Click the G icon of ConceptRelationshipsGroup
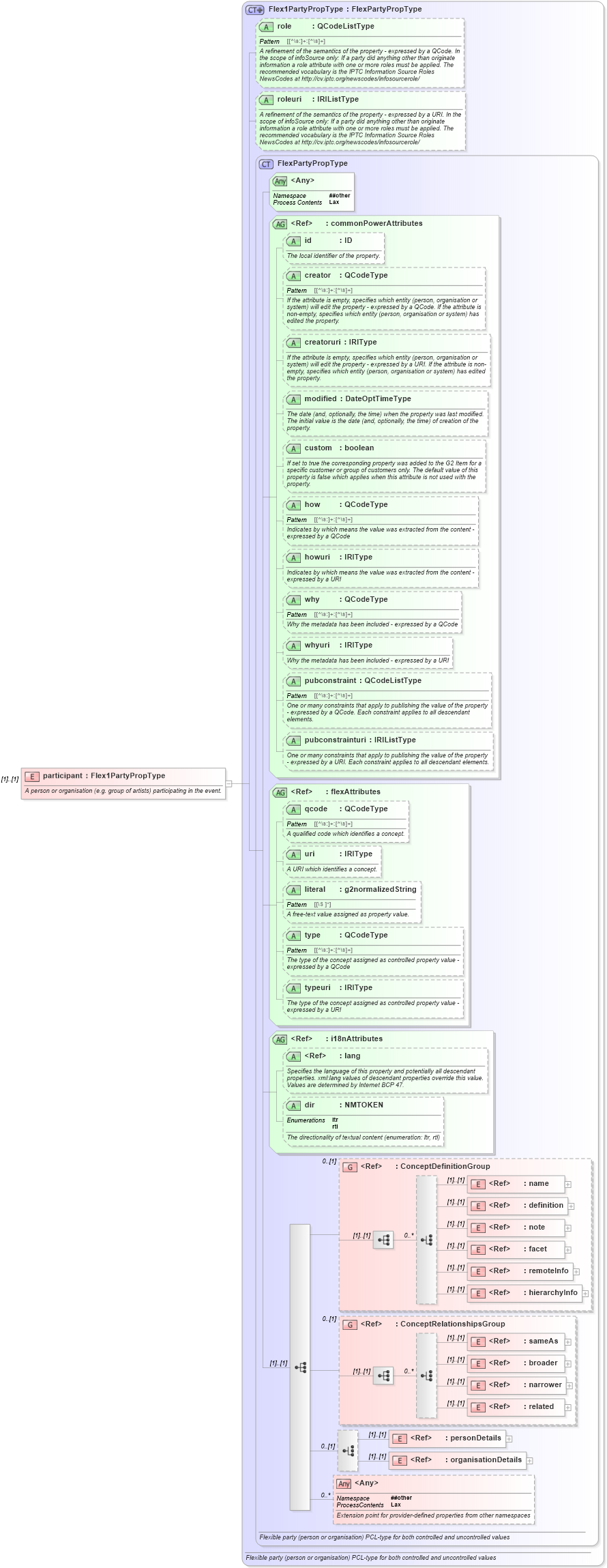Screen dimensions: 607x1568 click(350, 1324)
